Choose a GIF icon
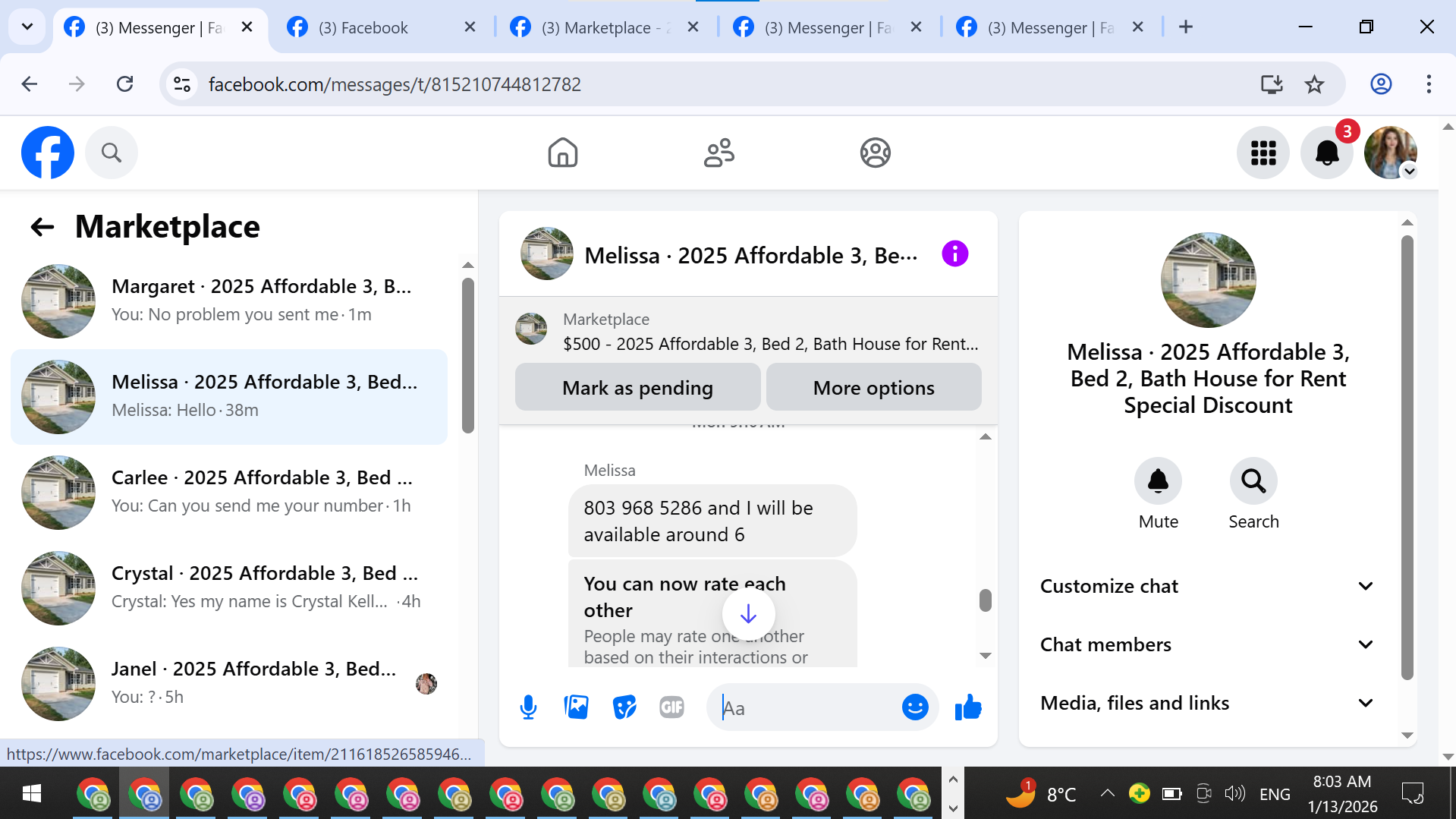 point(672,707)
